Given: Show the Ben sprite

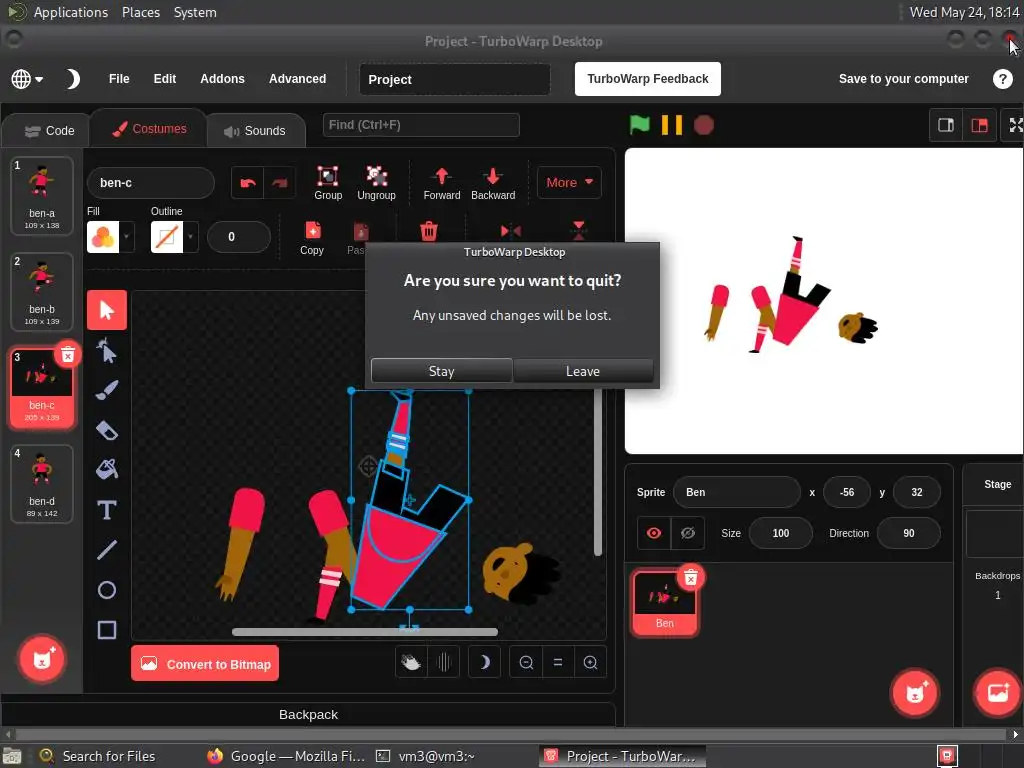Looking at the screenshot, I should pos(654,533).
